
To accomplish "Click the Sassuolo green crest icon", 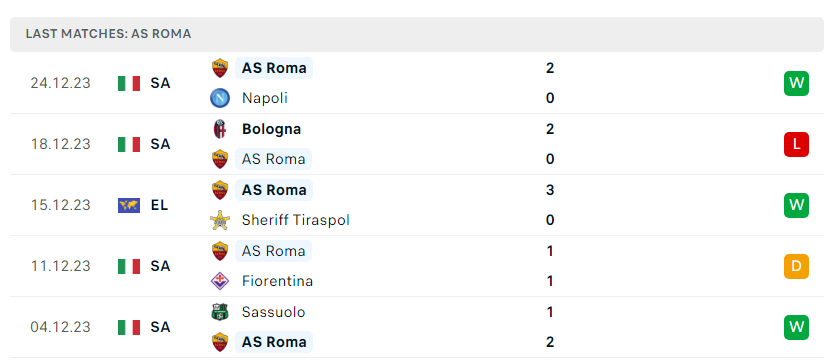I will [x=220, y=312].
